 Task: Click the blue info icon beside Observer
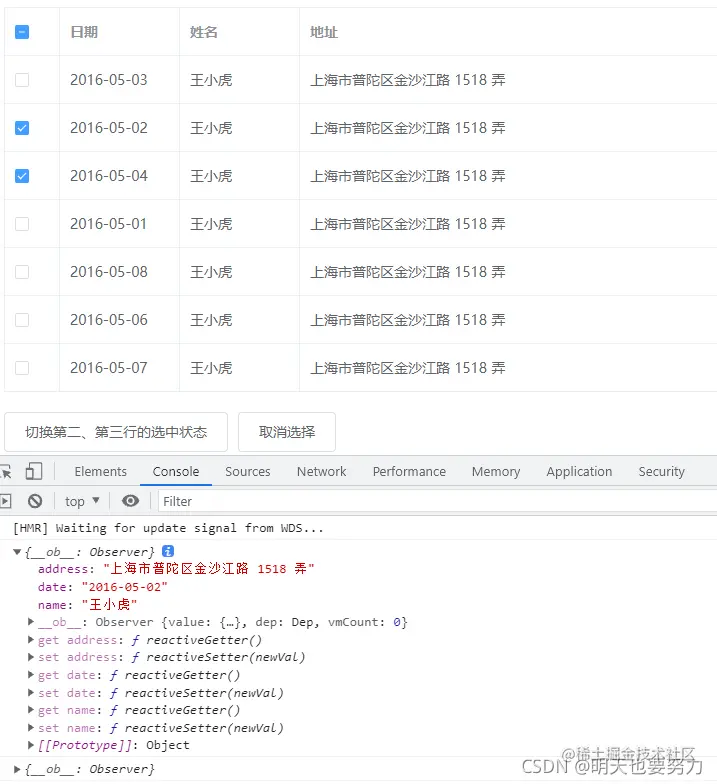(x=168, y=552)
